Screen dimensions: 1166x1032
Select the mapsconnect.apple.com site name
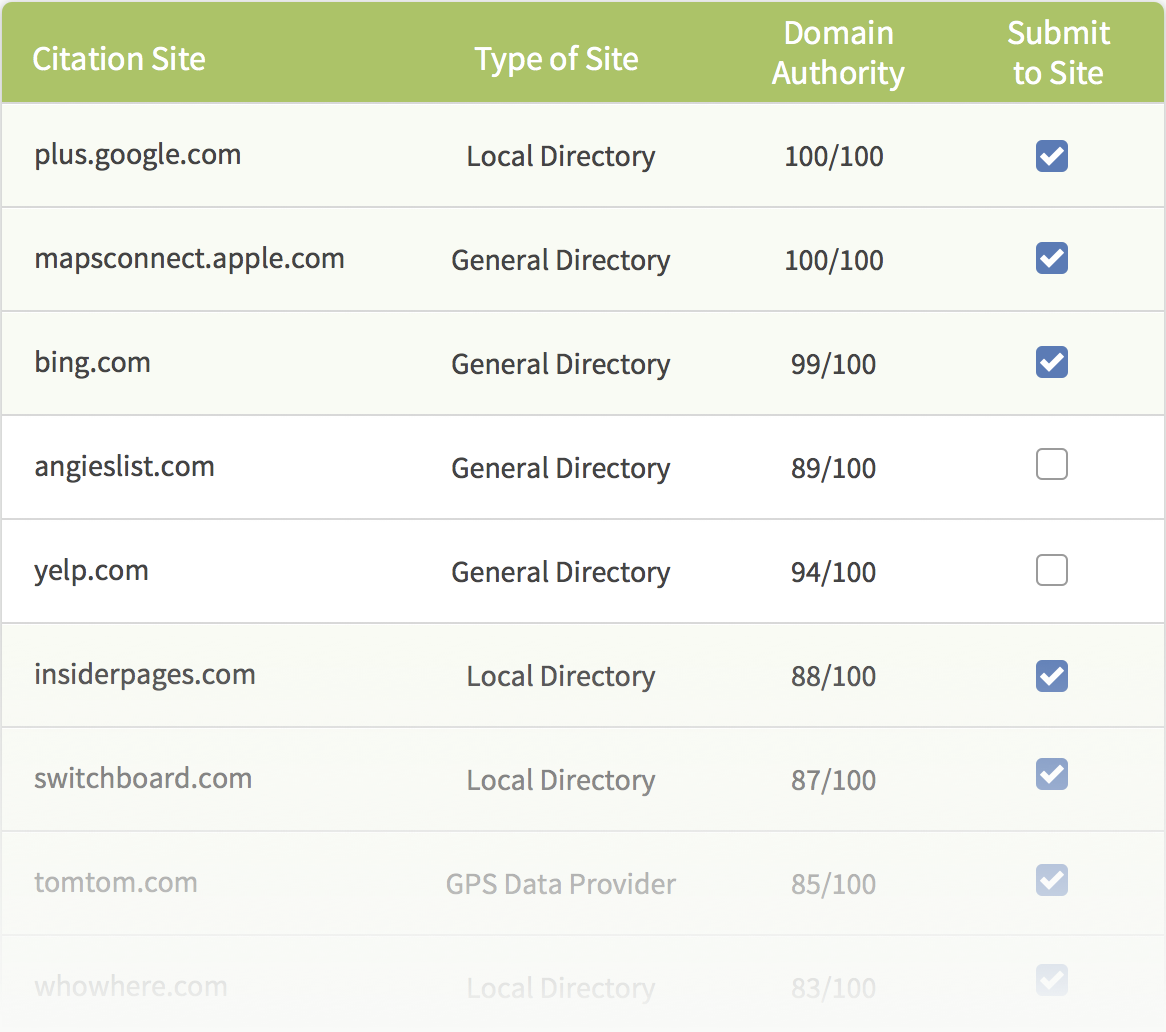[x=190, y=259]
